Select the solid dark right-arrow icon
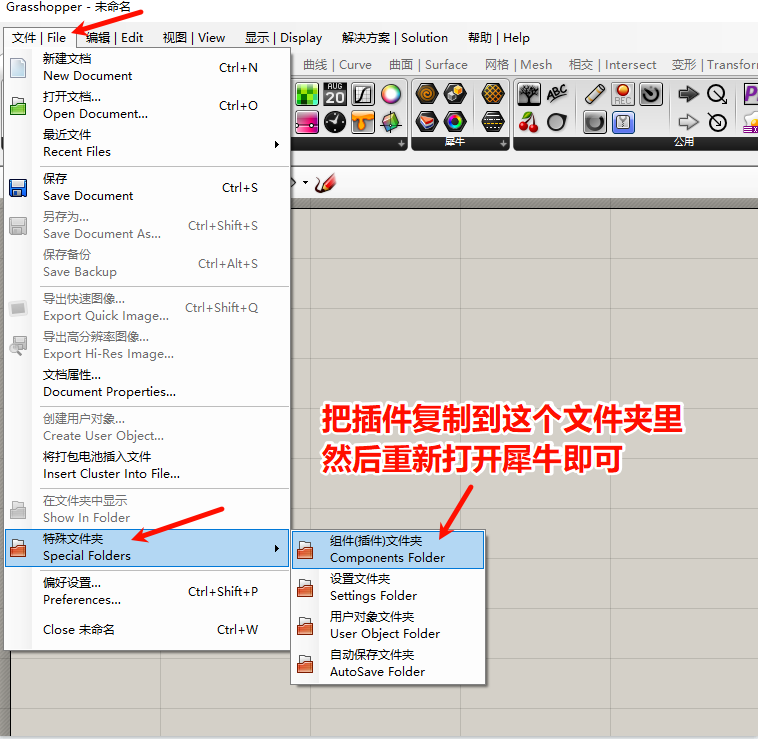This screenshot has width=758, height=739. click(x=688, y=94)
